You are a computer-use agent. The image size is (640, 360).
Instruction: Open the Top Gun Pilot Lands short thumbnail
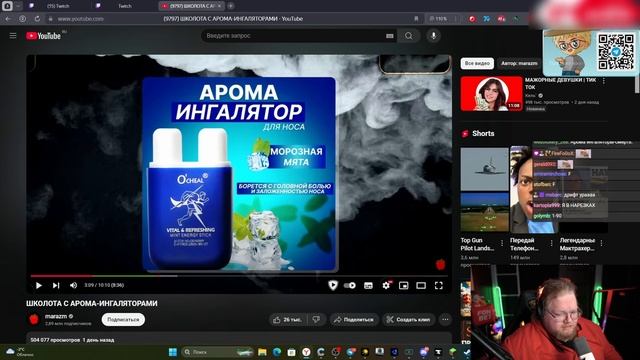click(484, 190)
